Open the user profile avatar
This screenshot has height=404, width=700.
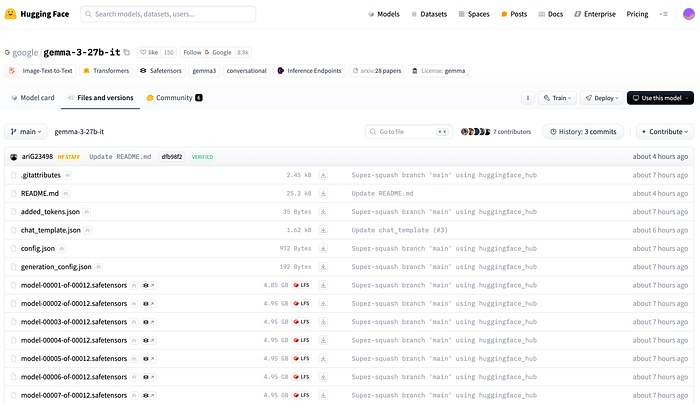point(689,14)
